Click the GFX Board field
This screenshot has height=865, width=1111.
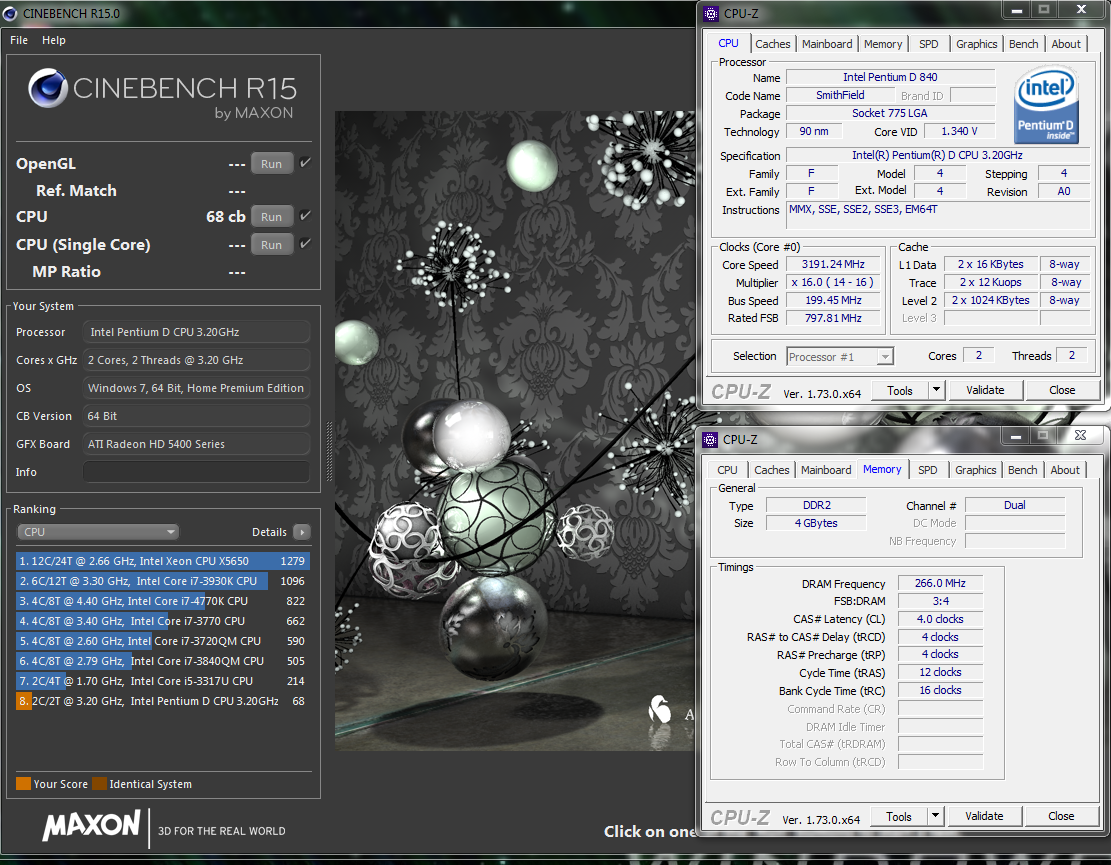tap(196, 444)
